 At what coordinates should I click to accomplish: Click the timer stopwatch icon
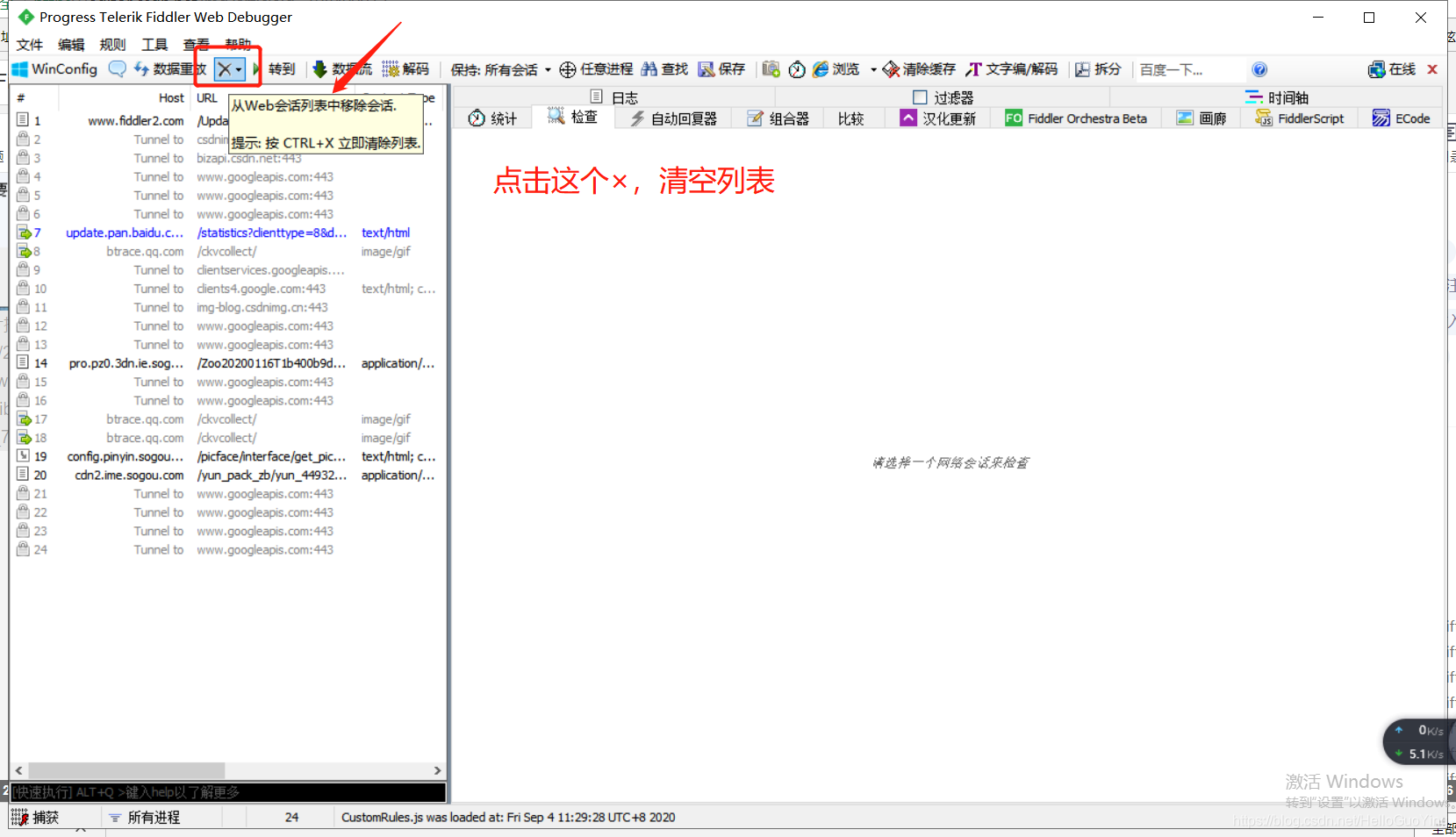(797, 69)
